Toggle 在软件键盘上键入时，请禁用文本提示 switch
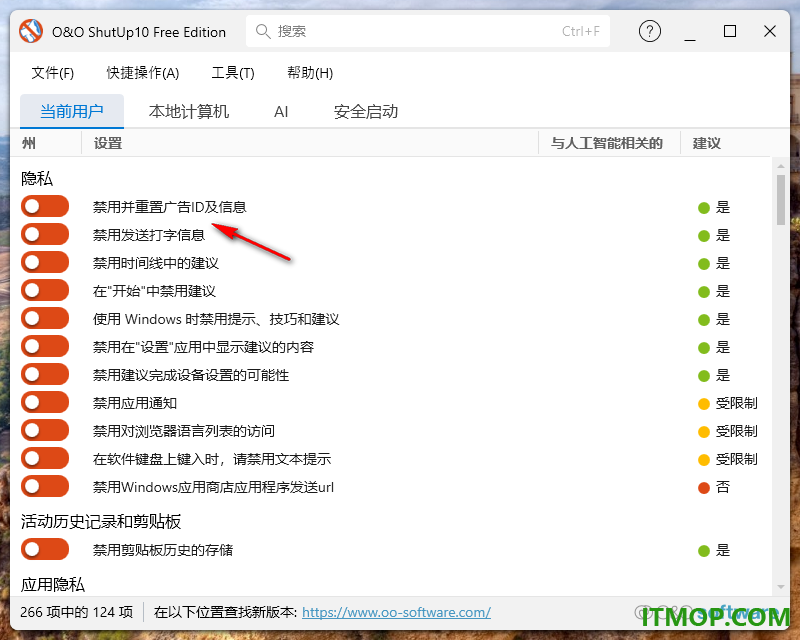800x640 pixels. 45,459
